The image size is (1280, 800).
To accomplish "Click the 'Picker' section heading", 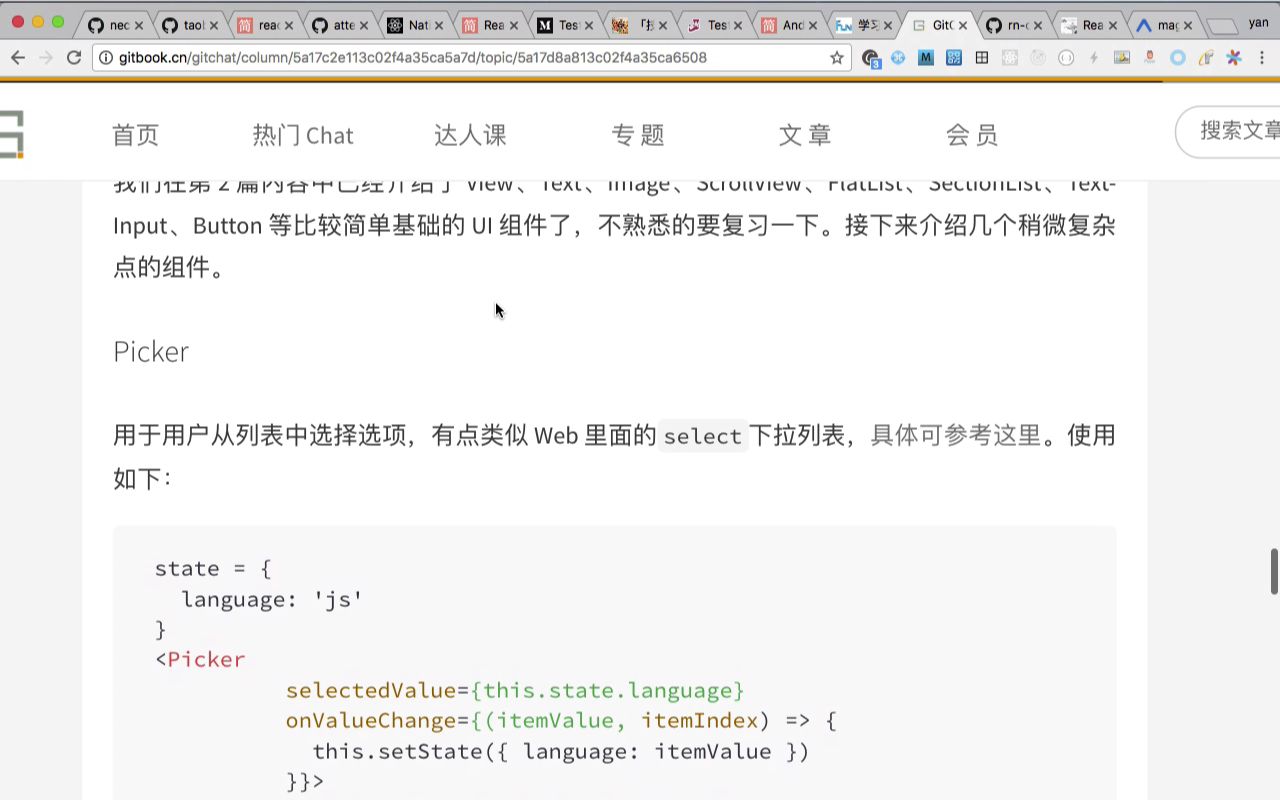I will [x=151, y=352].
